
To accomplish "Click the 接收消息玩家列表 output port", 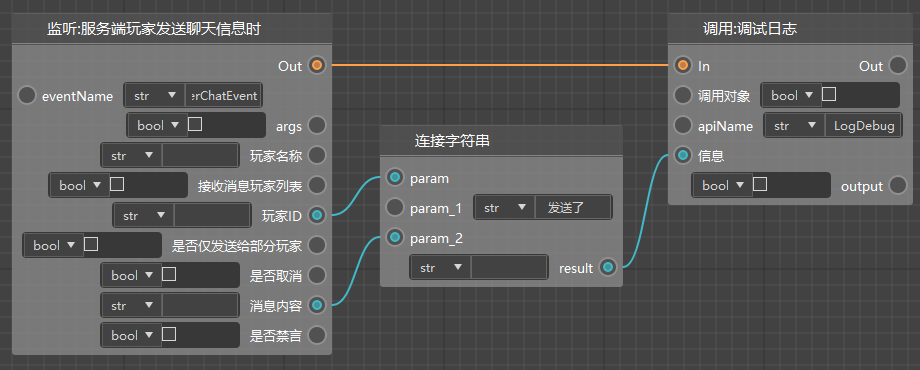I will 317,185.
